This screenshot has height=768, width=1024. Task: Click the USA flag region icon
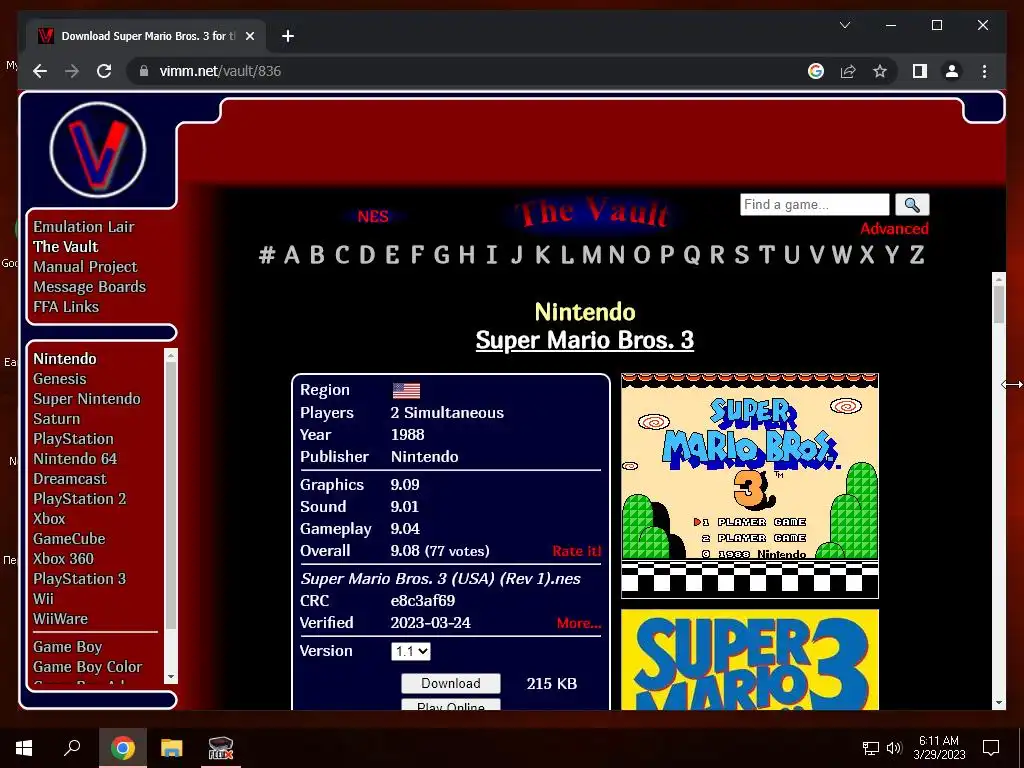[x=406, y=391]
